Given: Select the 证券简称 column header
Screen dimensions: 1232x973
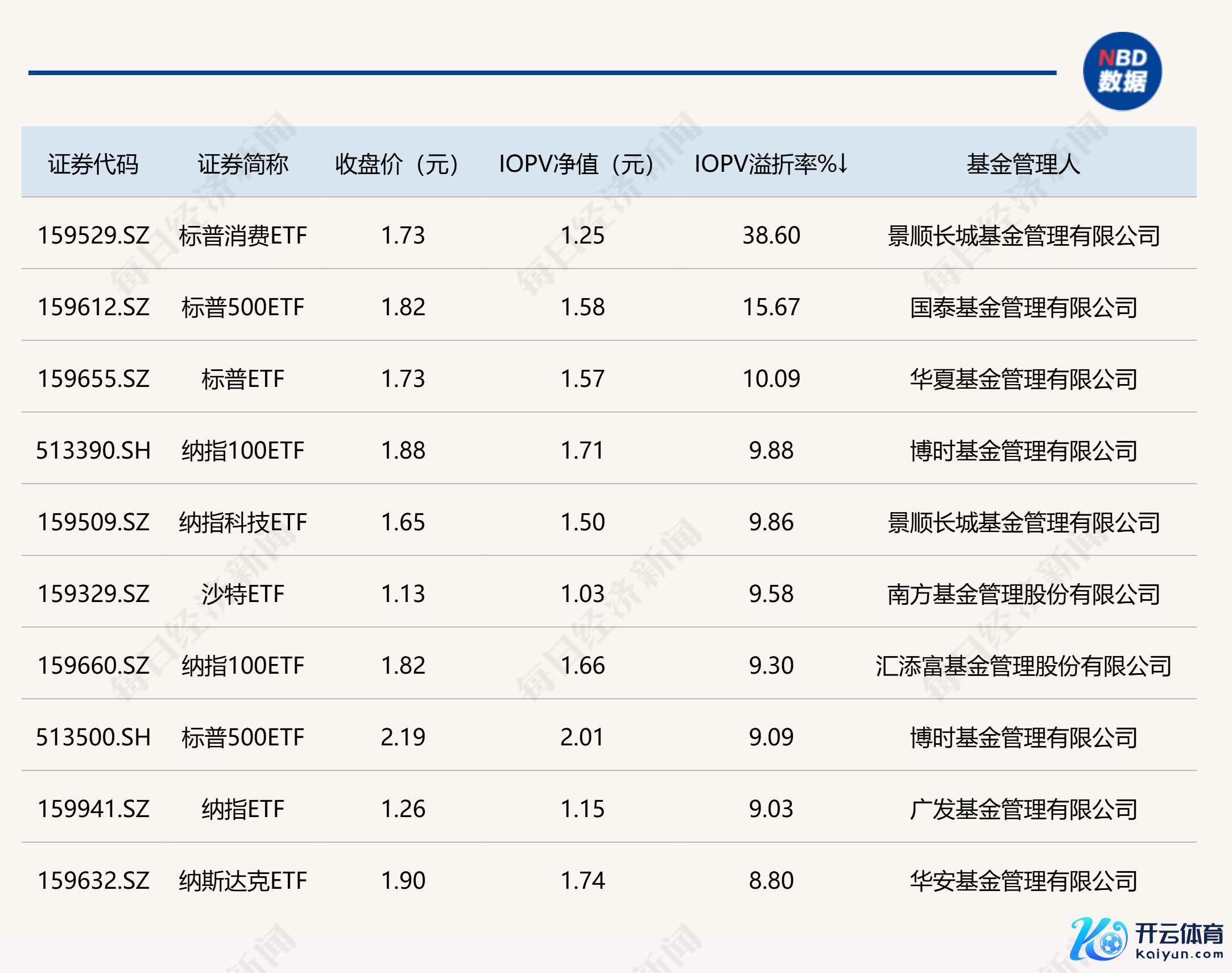Looking at the screenshot, I should [x=242, y=164].
